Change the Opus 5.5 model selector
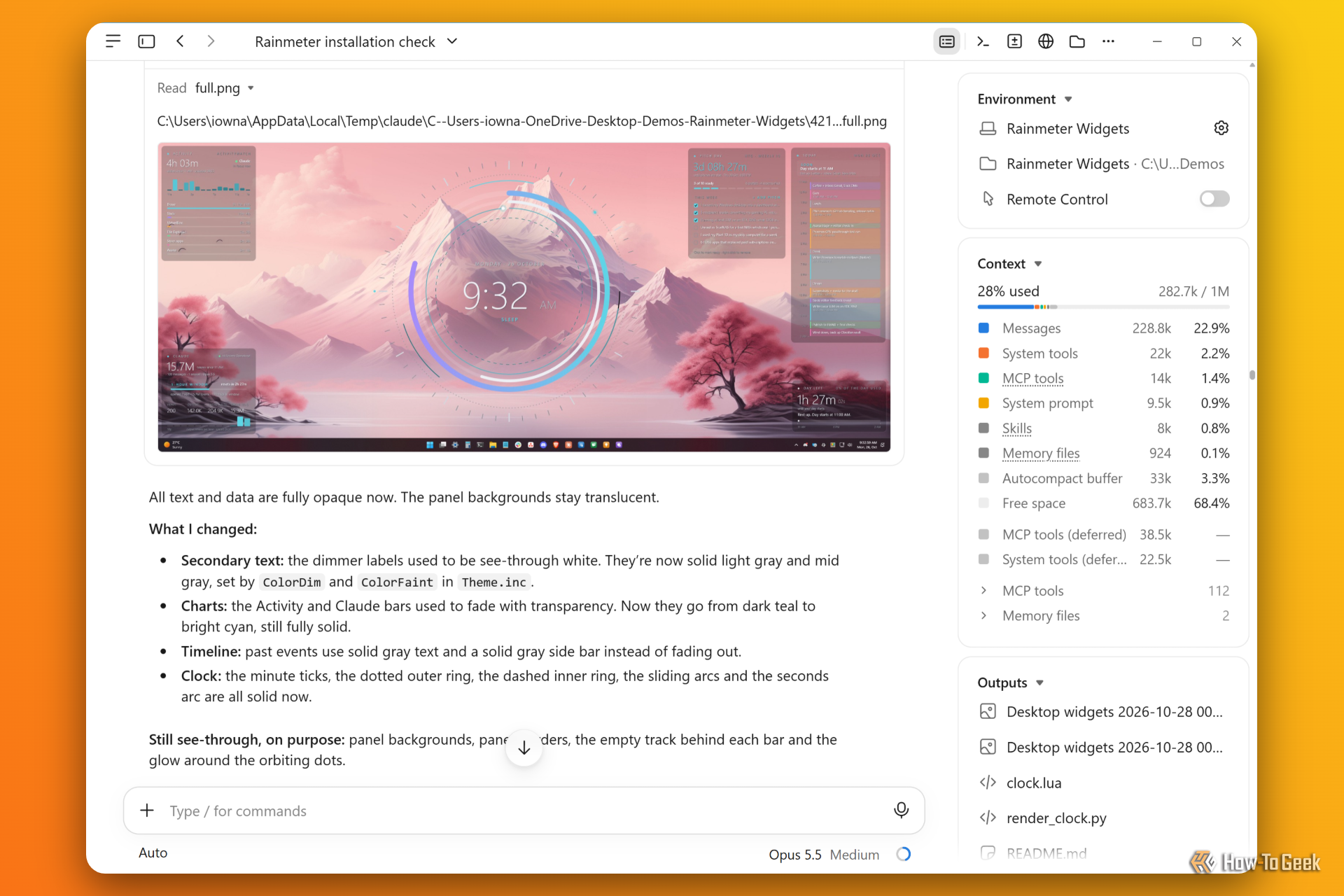Screen dimensions: 1344x896 pos(794,854)
